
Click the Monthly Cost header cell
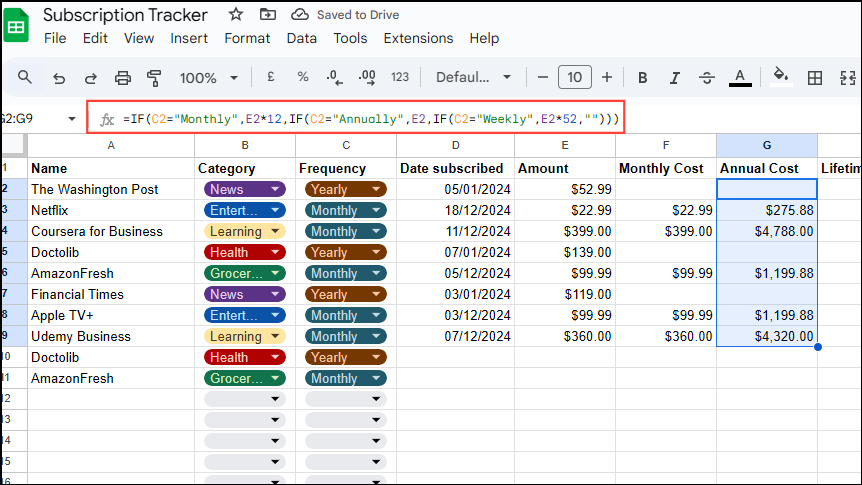point(666,168)
